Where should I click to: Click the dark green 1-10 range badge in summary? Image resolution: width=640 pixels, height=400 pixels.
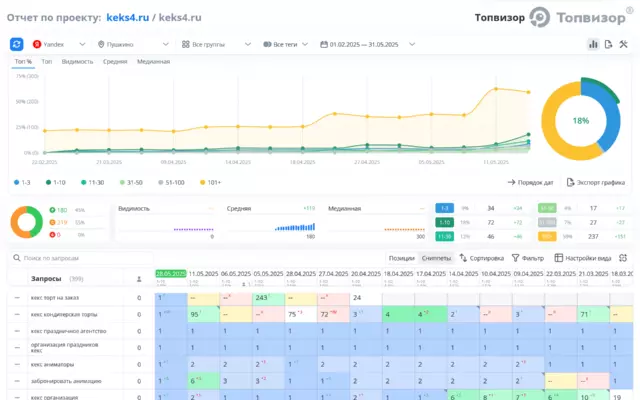444,222
